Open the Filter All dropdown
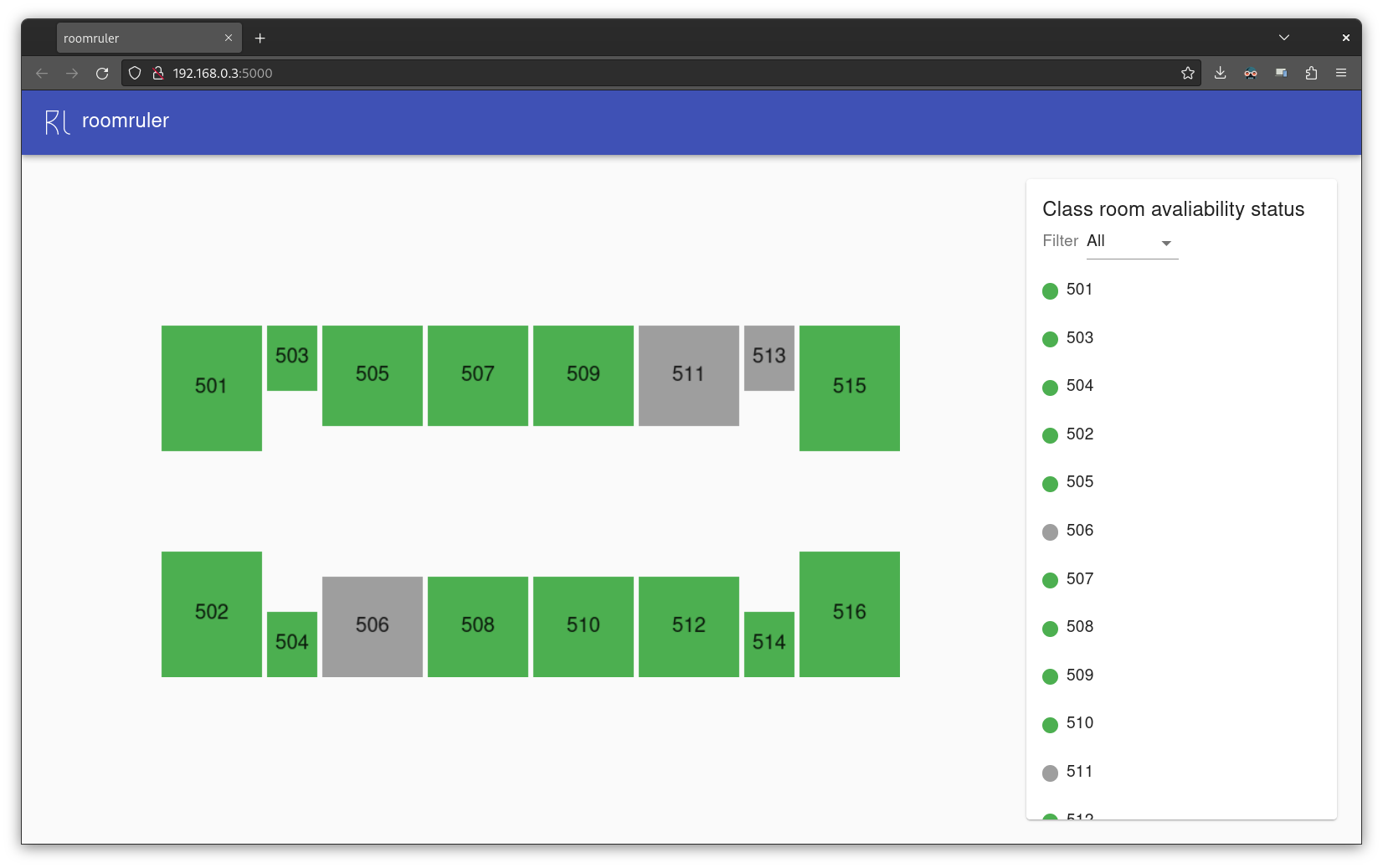The image size is (1383, 868). coord(1132,242)
